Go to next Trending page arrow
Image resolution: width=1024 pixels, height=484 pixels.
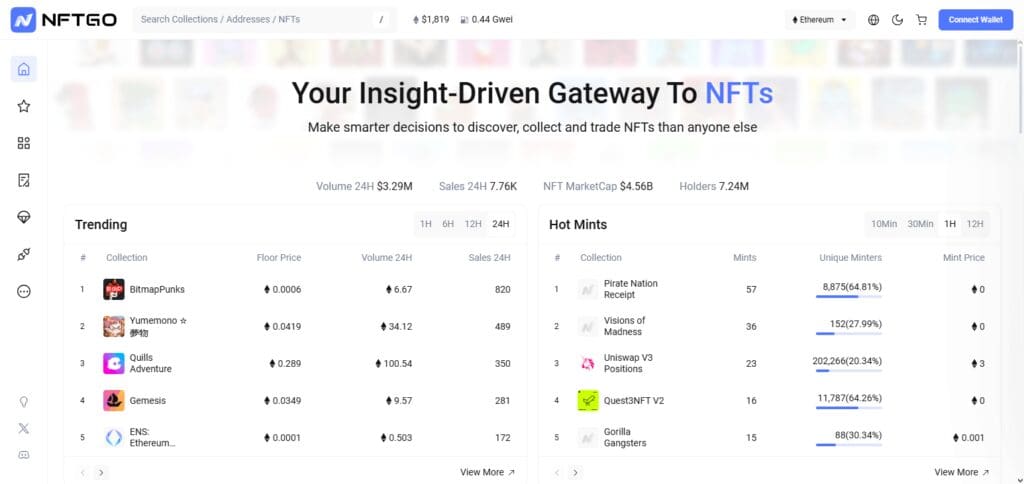click(x=101, y=472)
